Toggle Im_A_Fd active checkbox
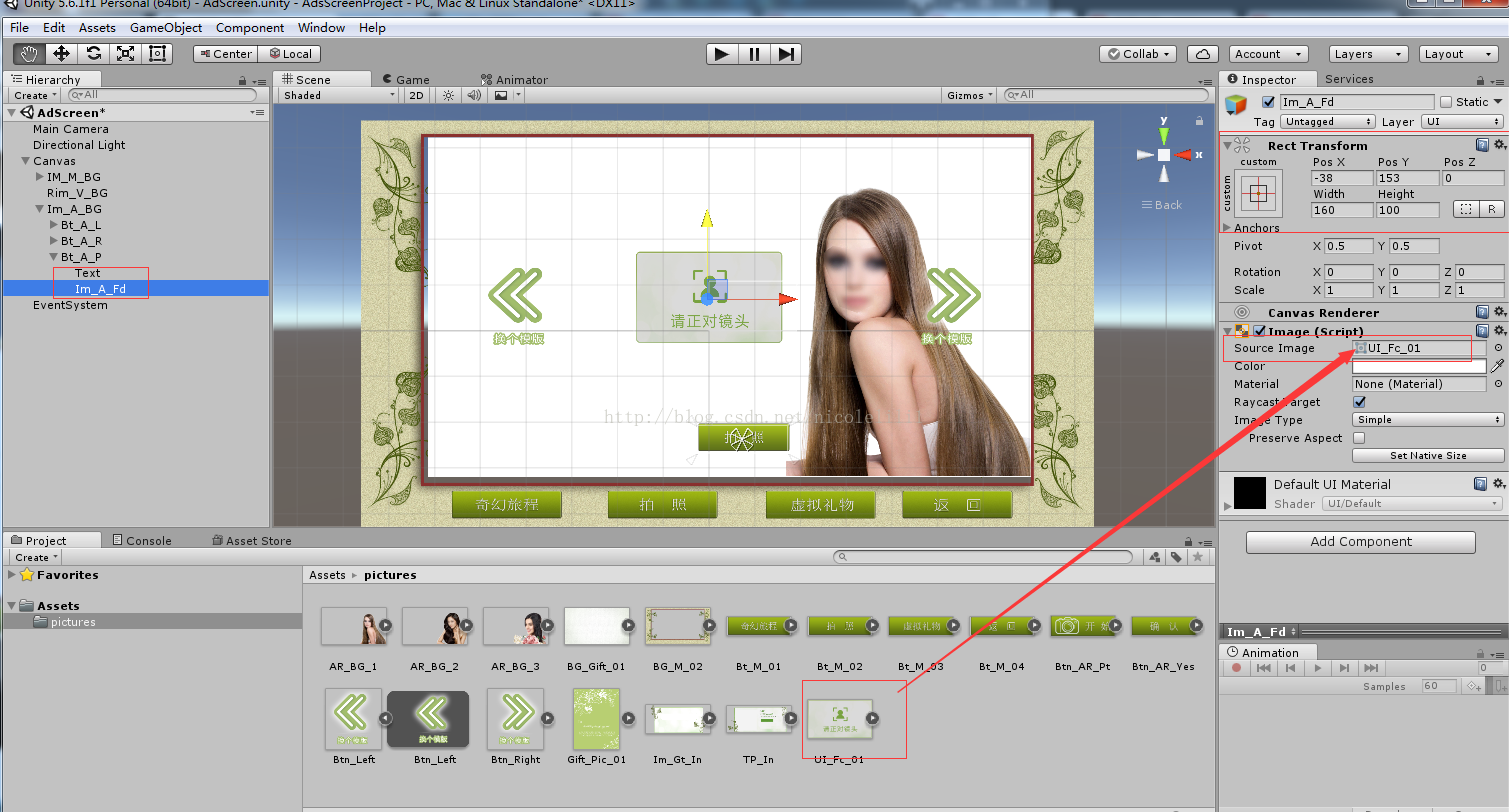 [x=1269, y=102]
